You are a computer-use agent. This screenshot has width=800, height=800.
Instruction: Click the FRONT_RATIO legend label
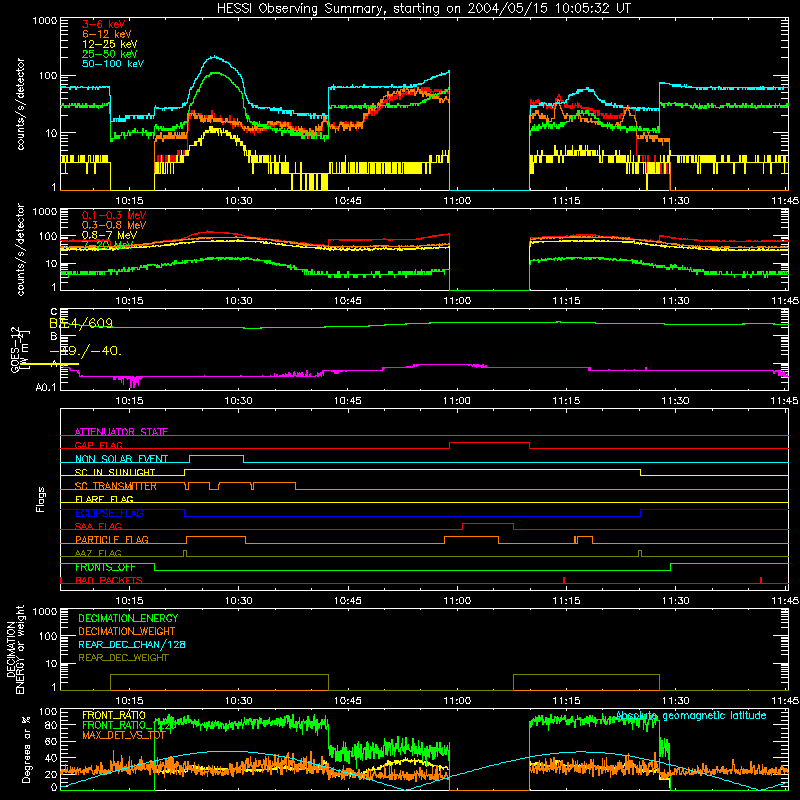pyautogui.click(x=114, y=715)
